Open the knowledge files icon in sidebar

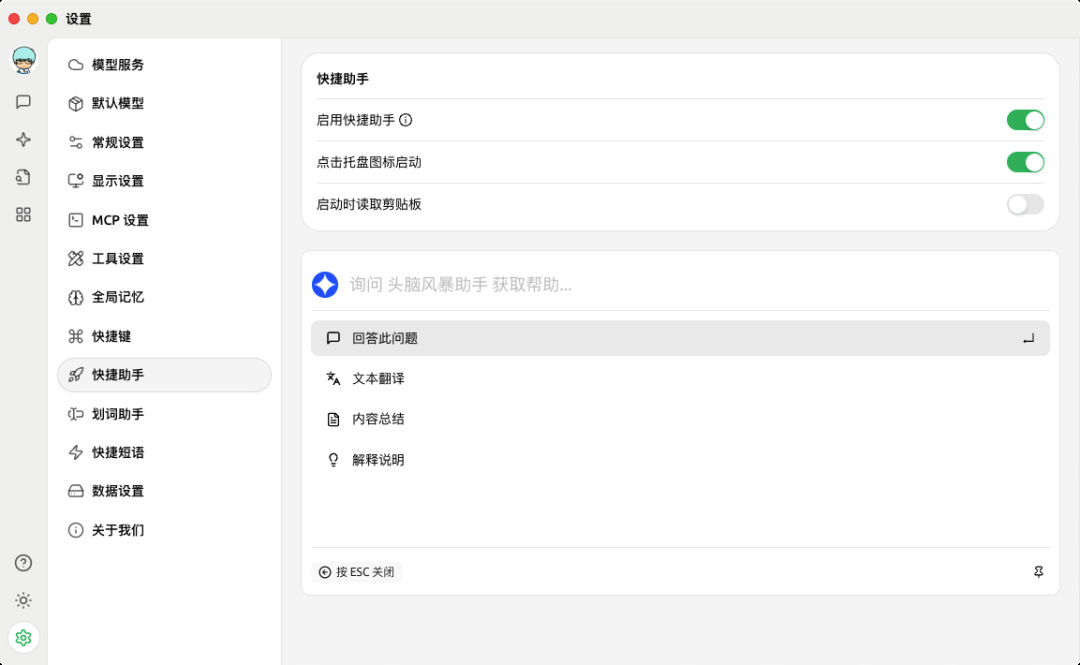(x=23, y=177)
